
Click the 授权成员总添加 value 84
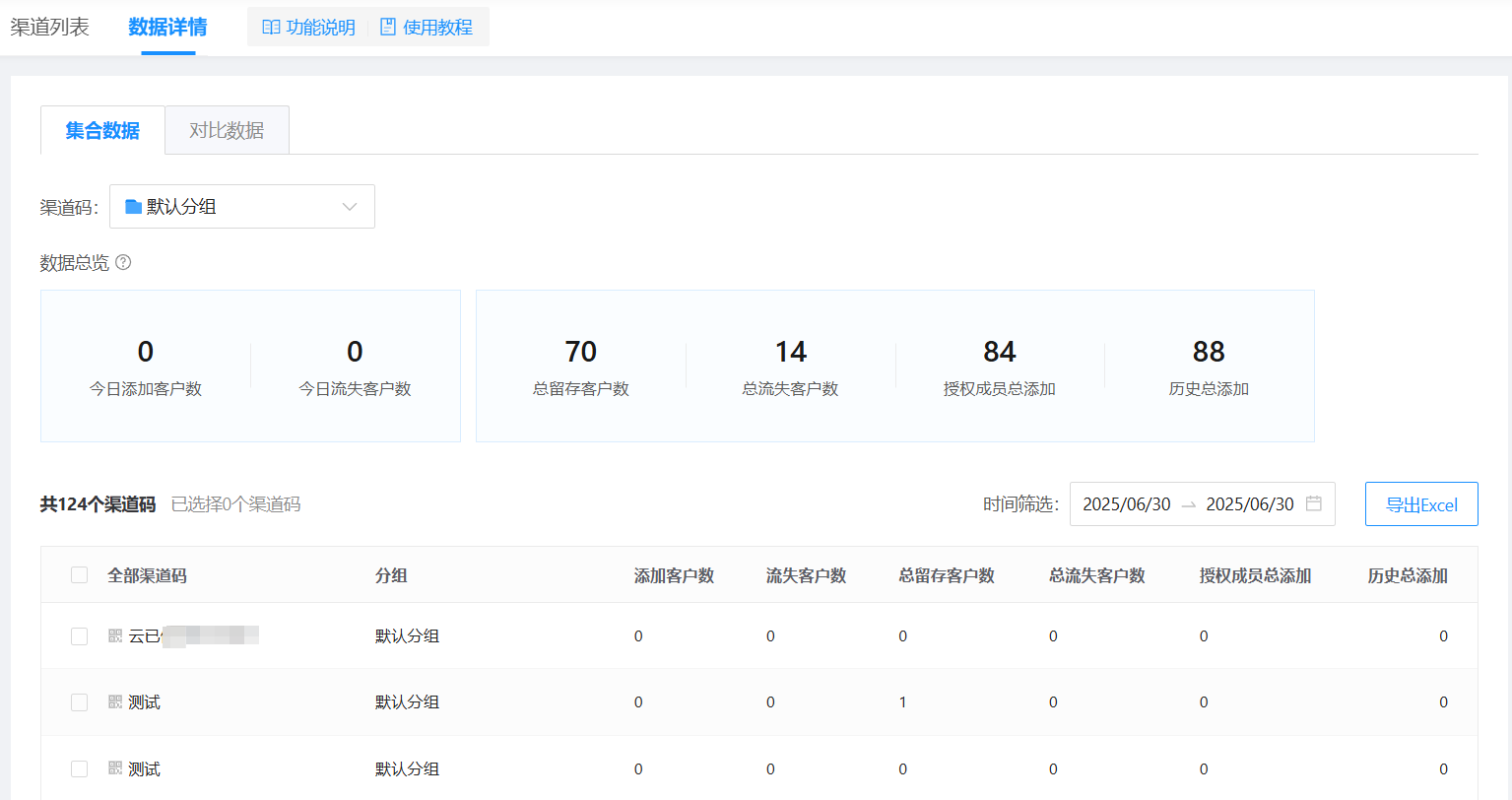[x=999, y=352]
